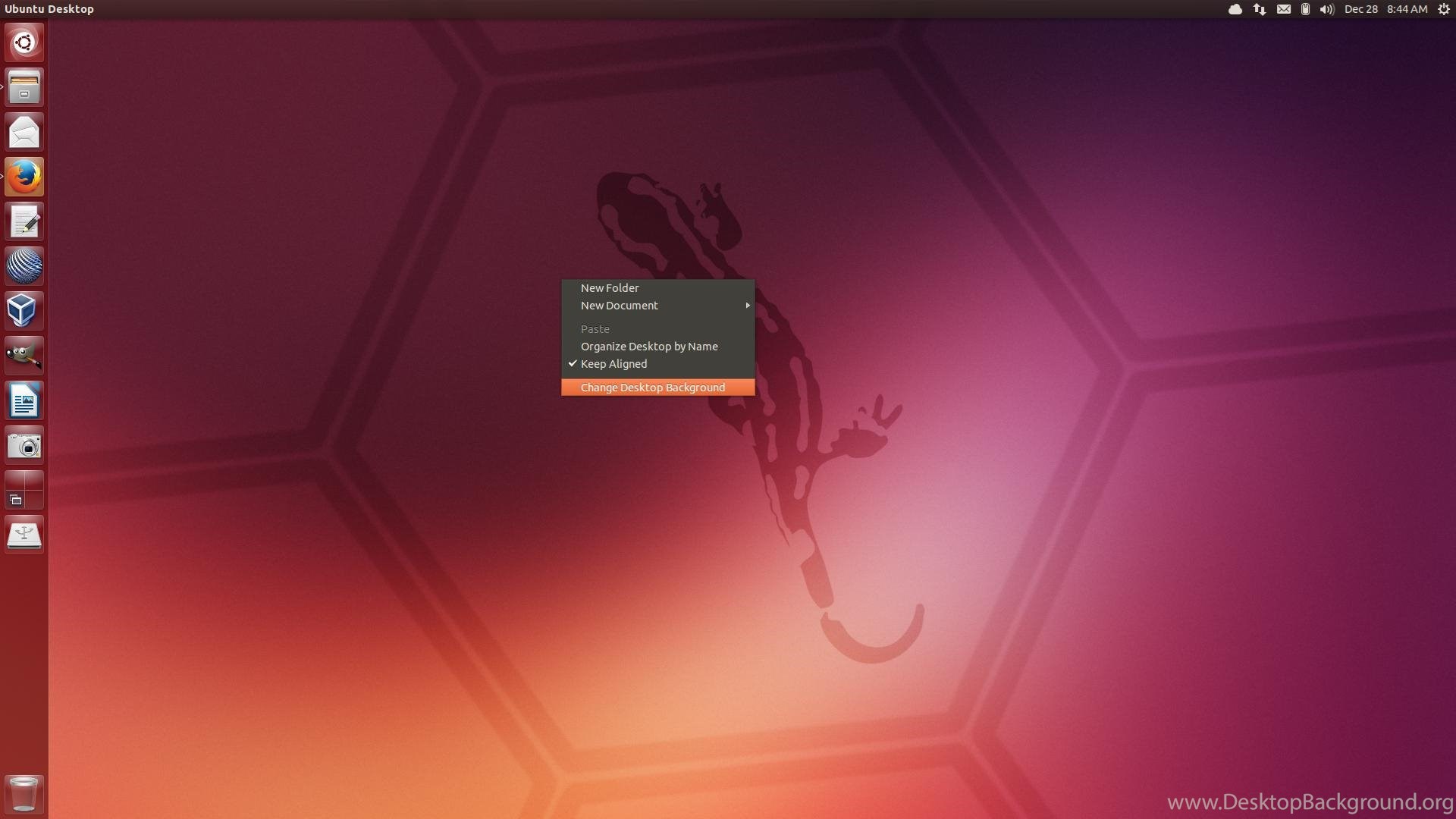Screen dimensions: 1456x819
Task: Toggle the Keep Aligned checkmark option
Action: (613, 364)
